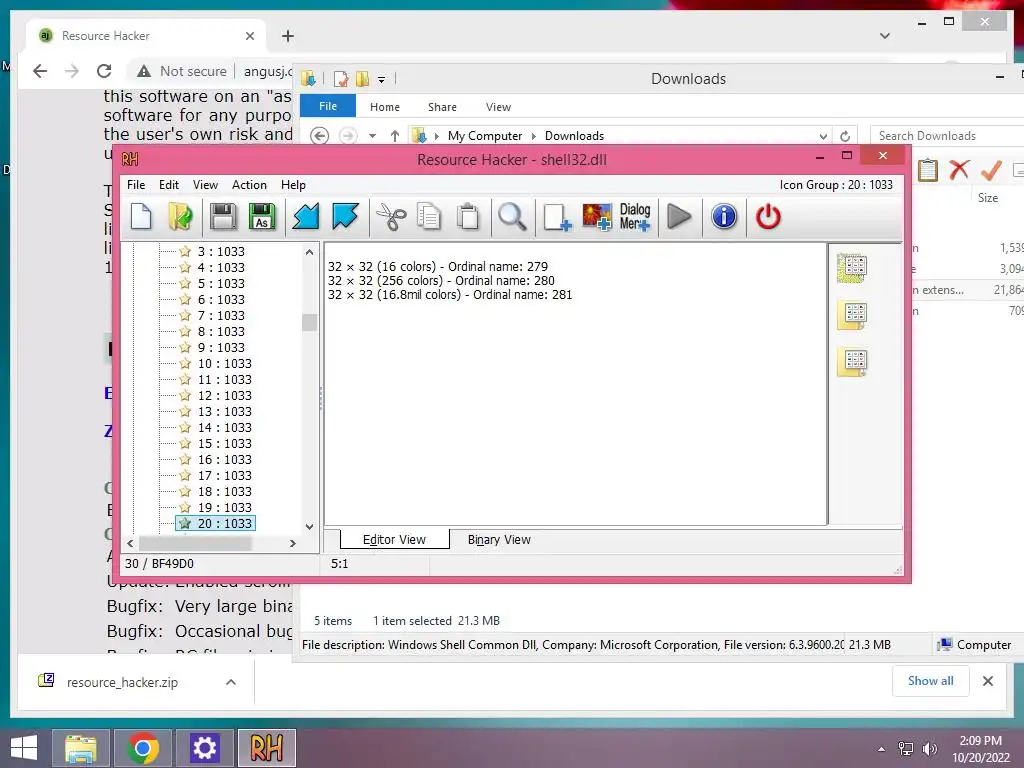The image size is (1024, 768).
Task: Click the Save As floppy icon
Action: 262,217
